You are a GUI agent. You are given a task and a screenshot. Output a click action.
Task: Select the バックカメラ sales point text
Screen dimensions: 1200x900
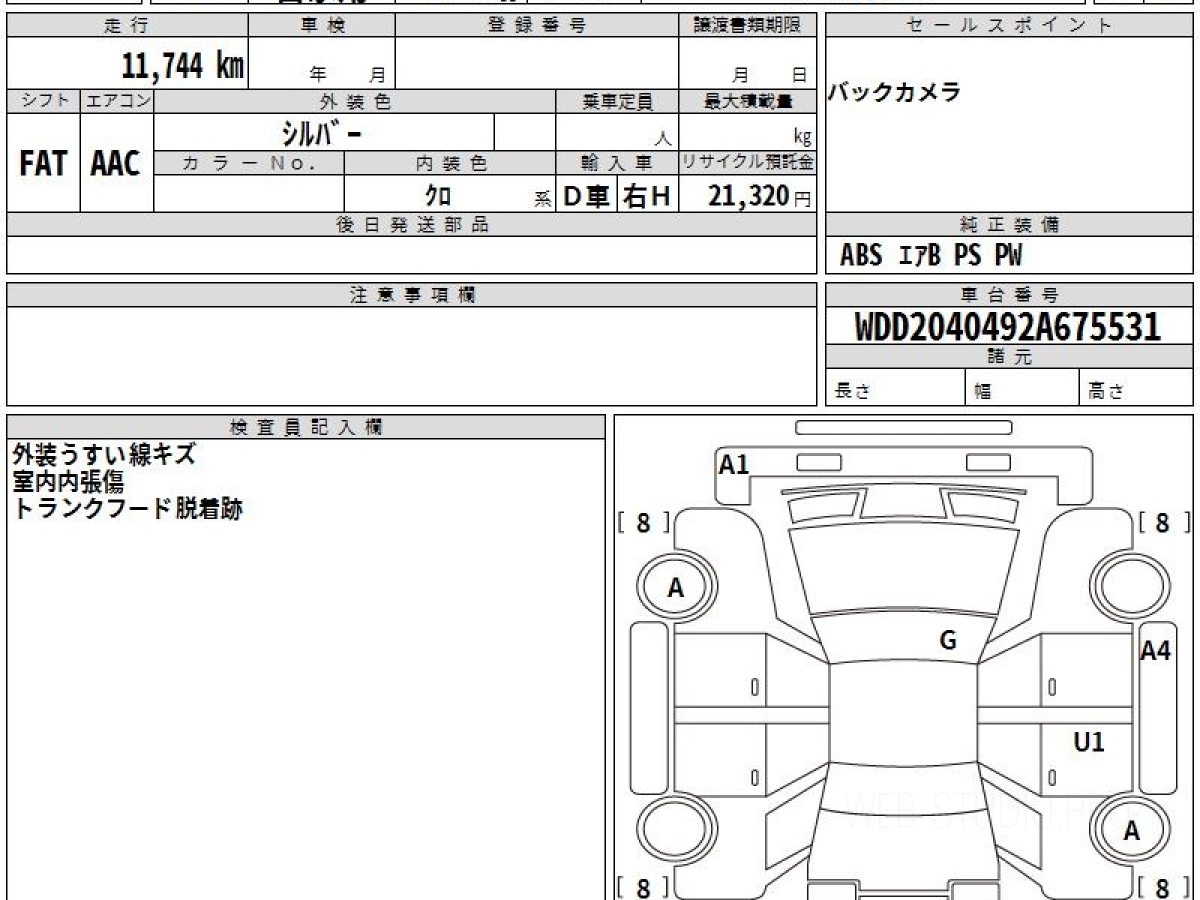(x=894, y=92)
